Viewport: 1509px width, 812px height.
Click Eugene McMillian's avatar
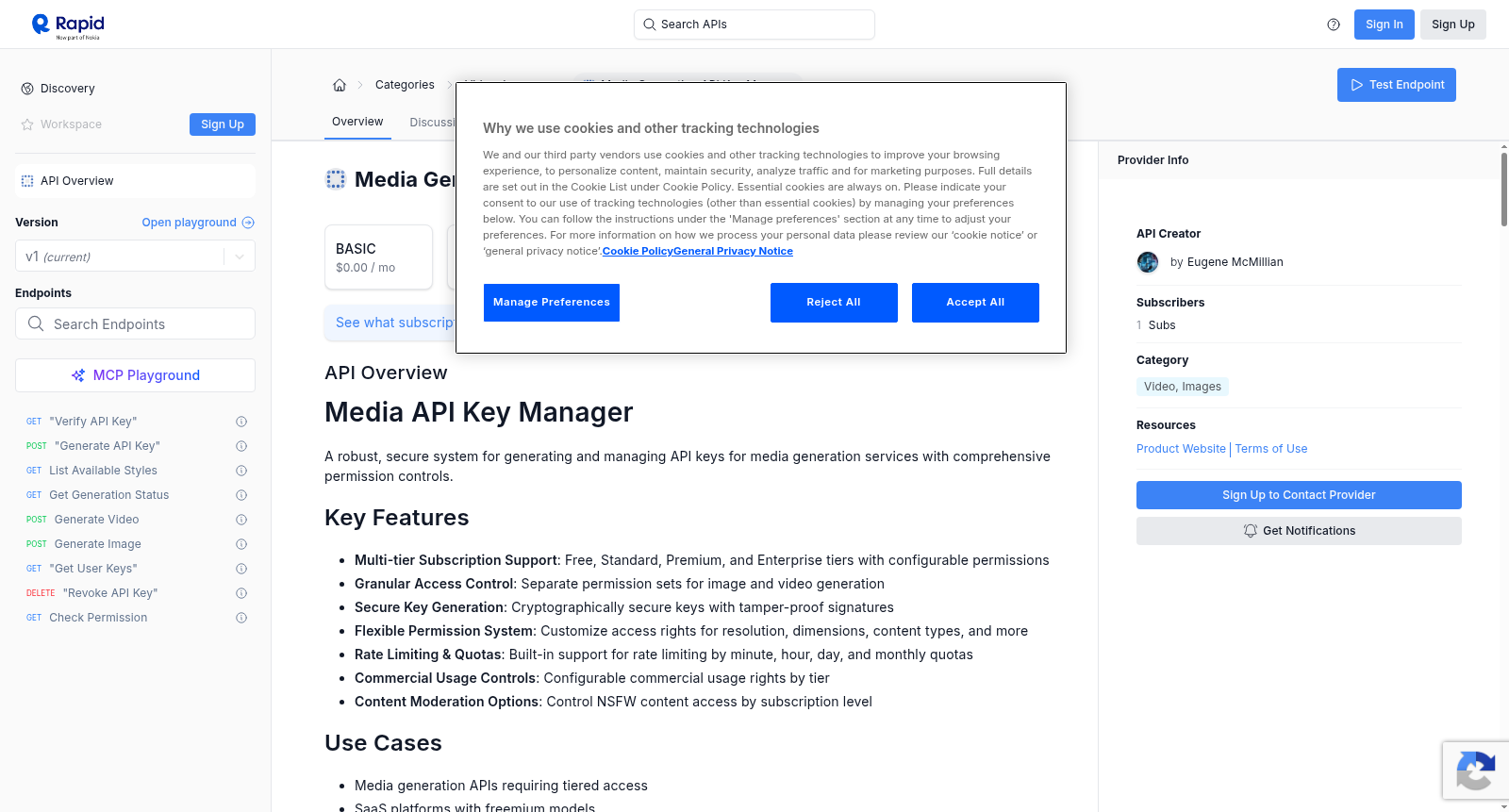click(x=1148, y=262)
